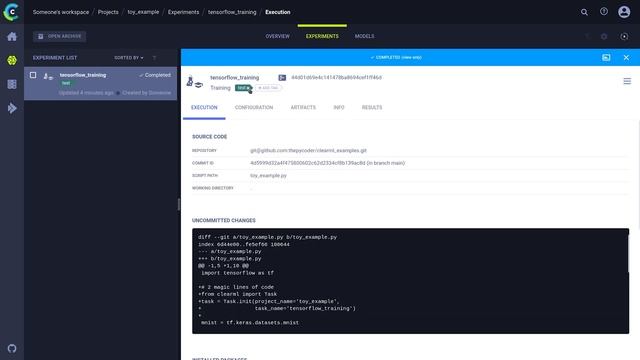Click the Source Code section heading
Screen dimensions: 640x360
click(209, 137)
